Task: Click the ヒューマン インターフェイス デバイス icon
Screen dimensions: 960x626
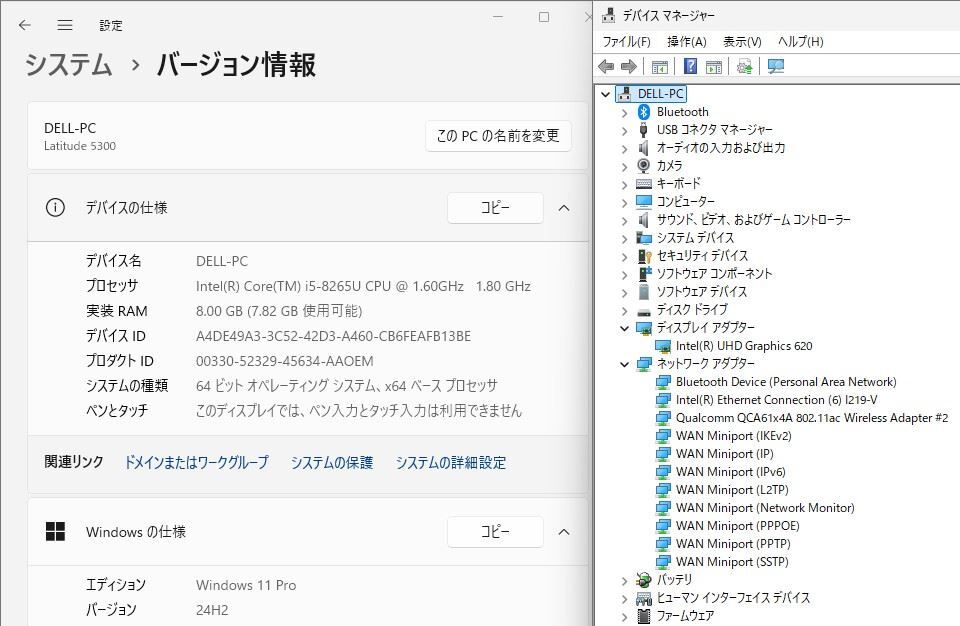Action: pos(643,598)
